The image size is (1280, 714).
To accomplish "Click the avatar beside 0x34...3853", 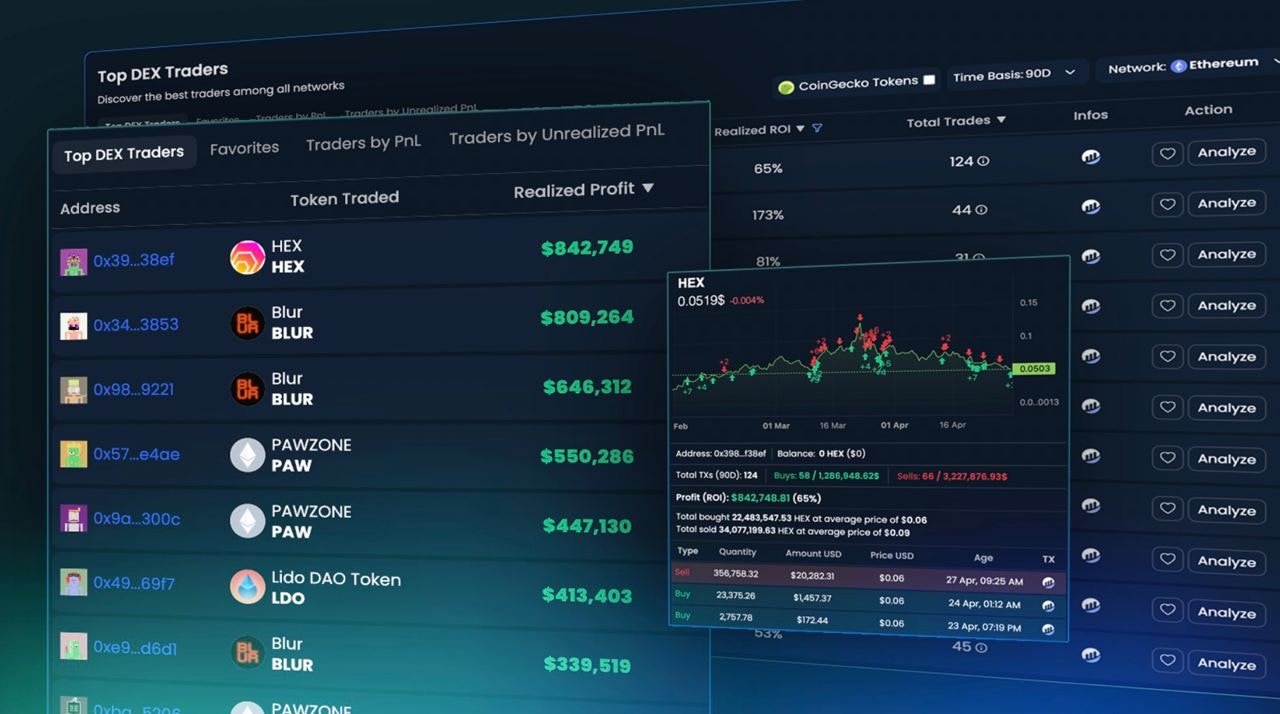I will click(x=73, y=326).
